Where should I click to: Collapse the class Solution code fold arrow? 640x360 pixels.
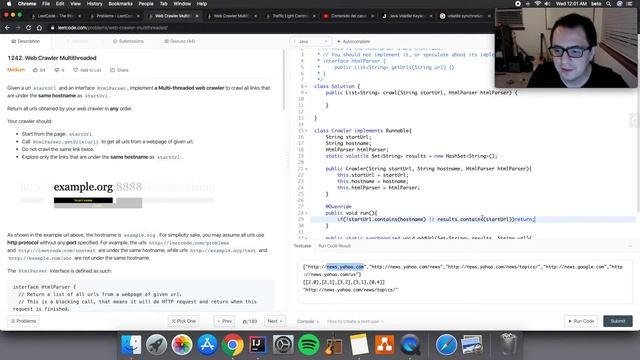tap(307, 87)
